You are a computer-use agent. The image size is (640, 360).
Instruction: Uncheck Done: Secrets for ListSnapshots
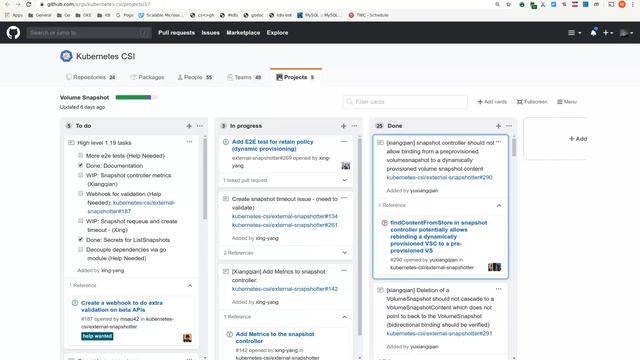80,240
